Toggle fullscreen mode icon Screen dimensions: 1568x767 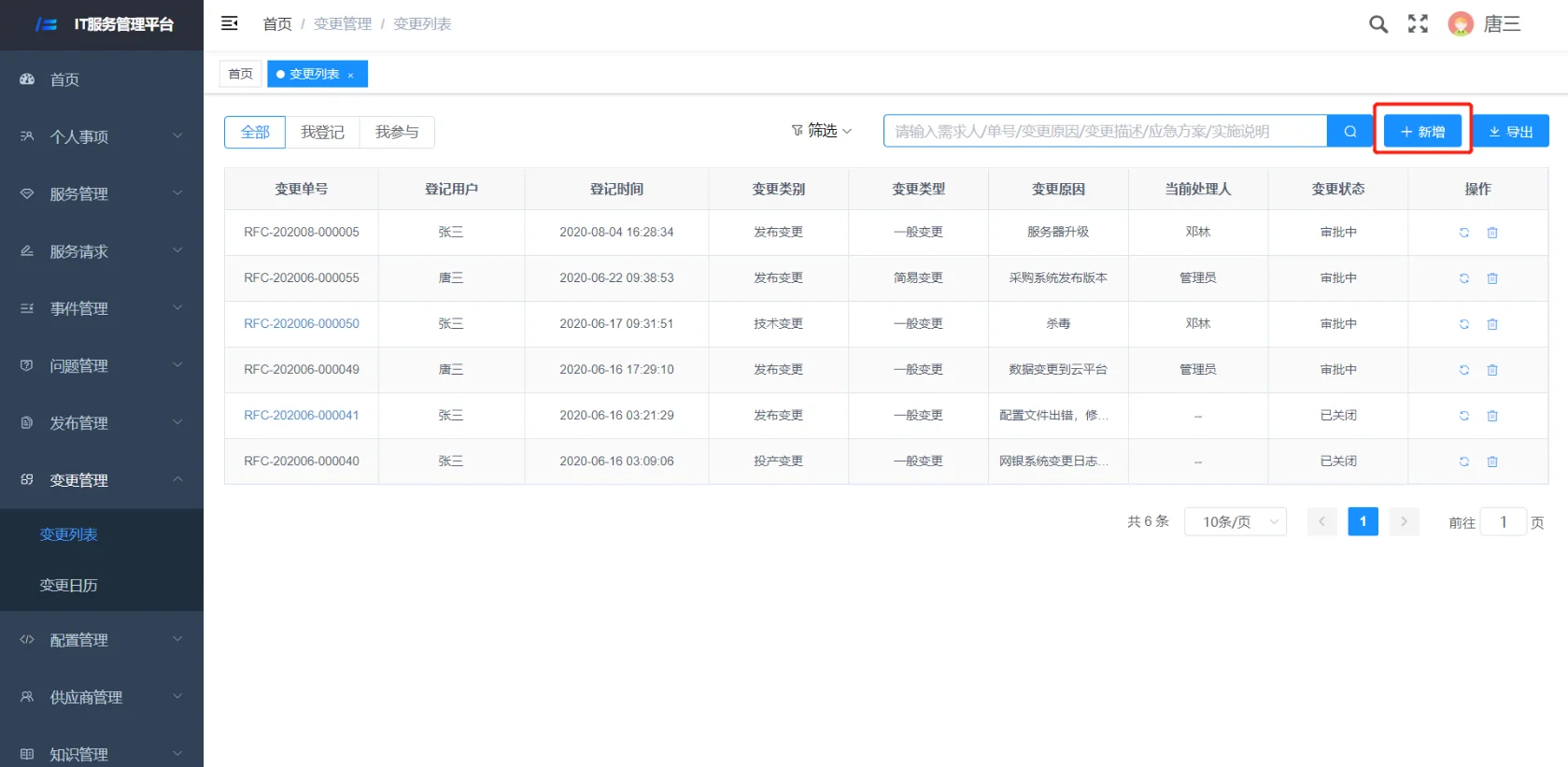pos(1418,24)
